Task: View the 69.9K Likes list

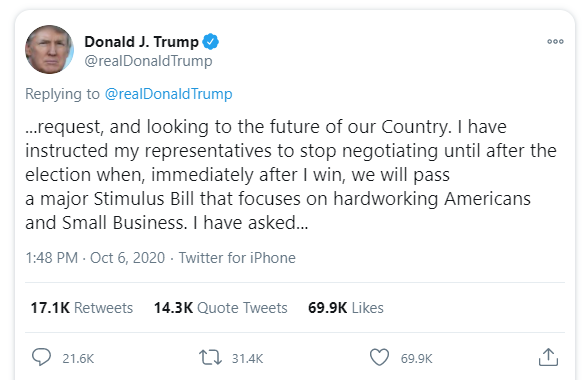Action: coord(346,308)
